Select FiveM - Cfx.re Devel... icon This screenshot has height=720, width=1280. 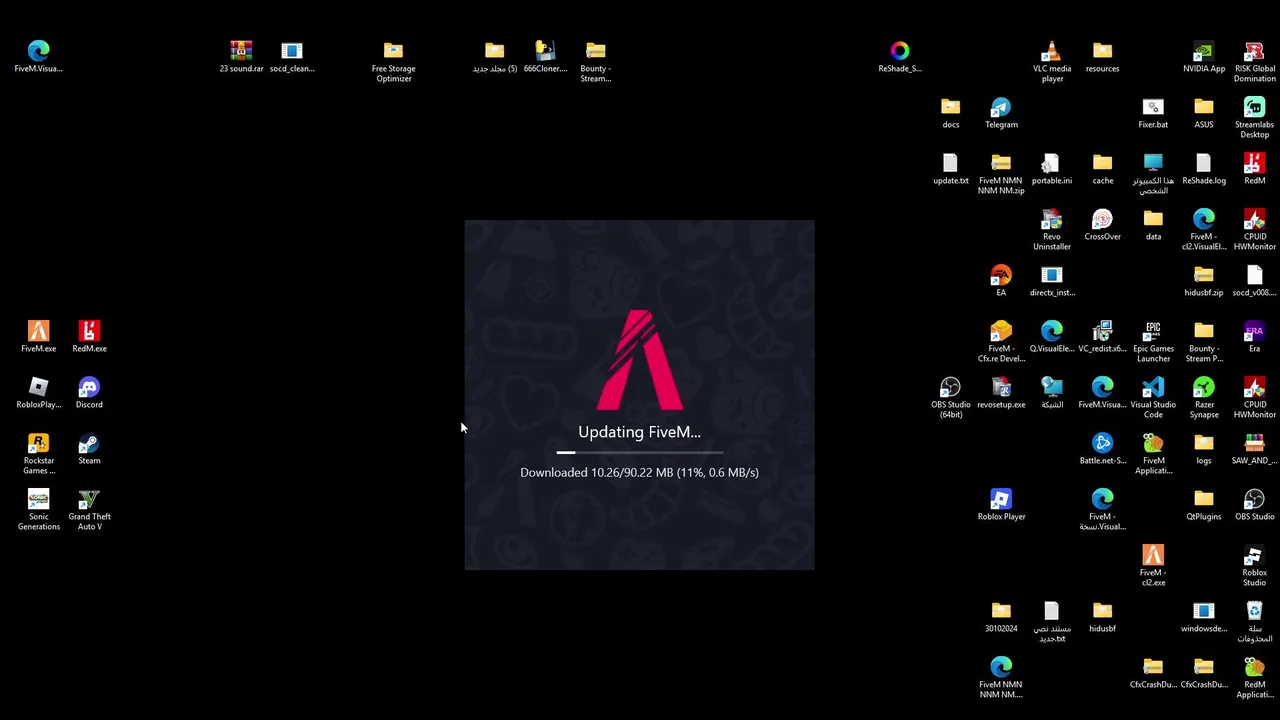click(x=1001, y=341)
